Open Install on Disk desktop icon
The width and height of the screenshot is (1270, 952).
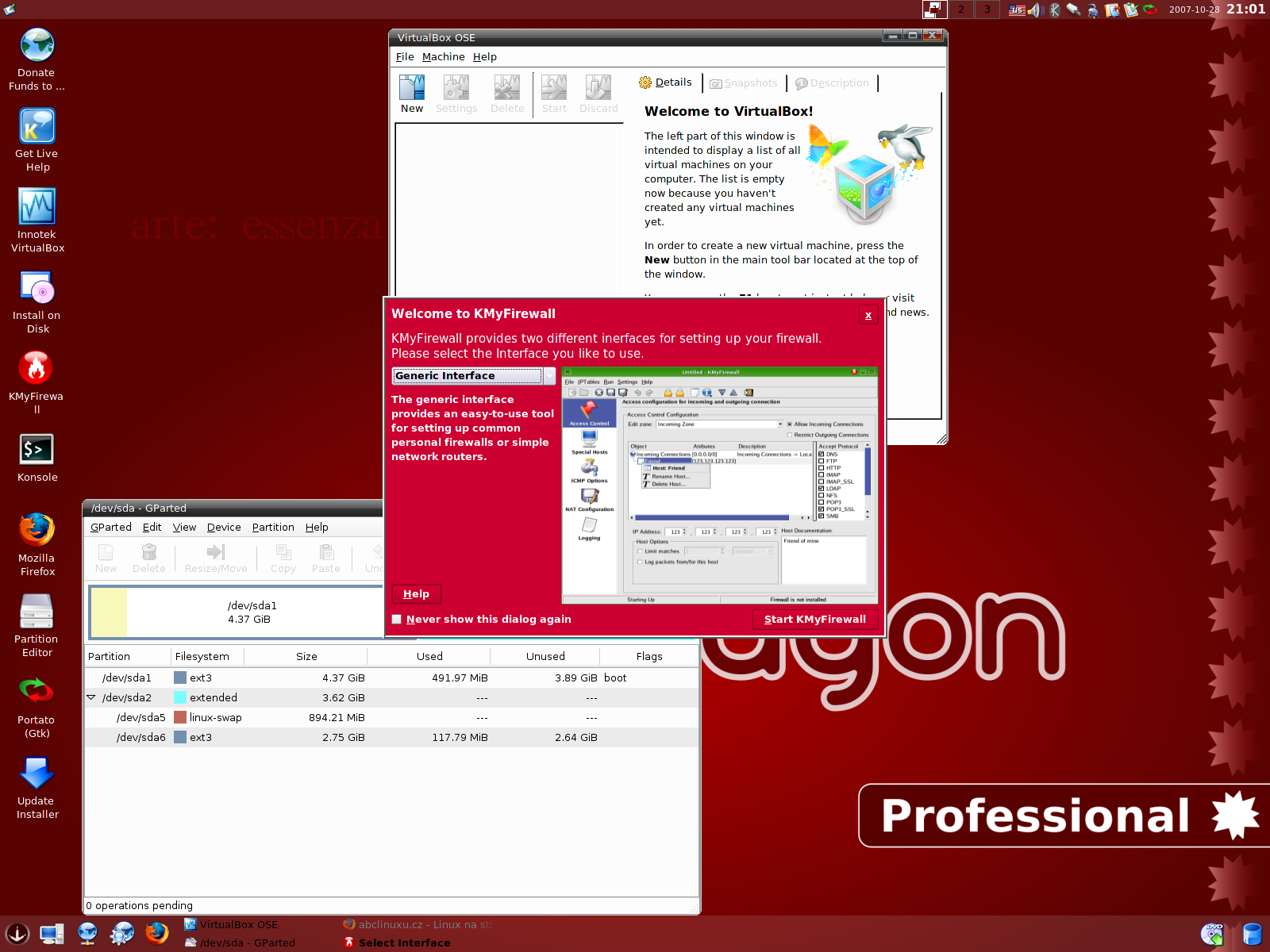point(37,302)
